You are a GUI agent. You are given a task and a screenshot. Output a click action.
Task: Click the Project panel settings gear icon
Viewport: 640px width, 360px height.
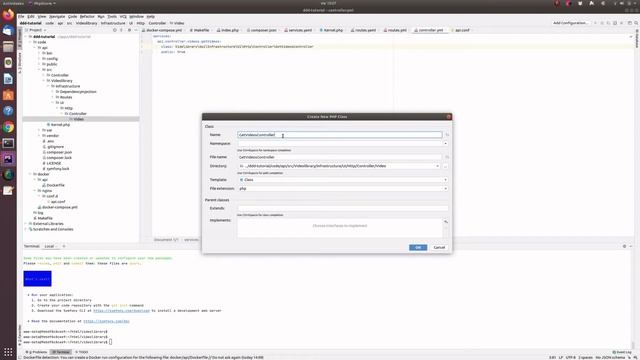click(x=129, y=30)
